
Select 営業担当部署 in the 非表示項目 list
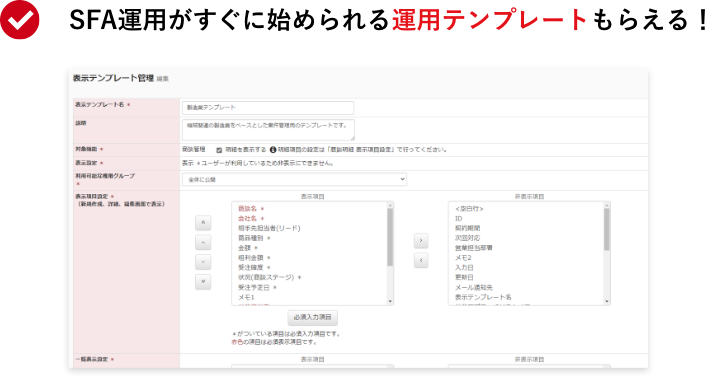point(474,248)
